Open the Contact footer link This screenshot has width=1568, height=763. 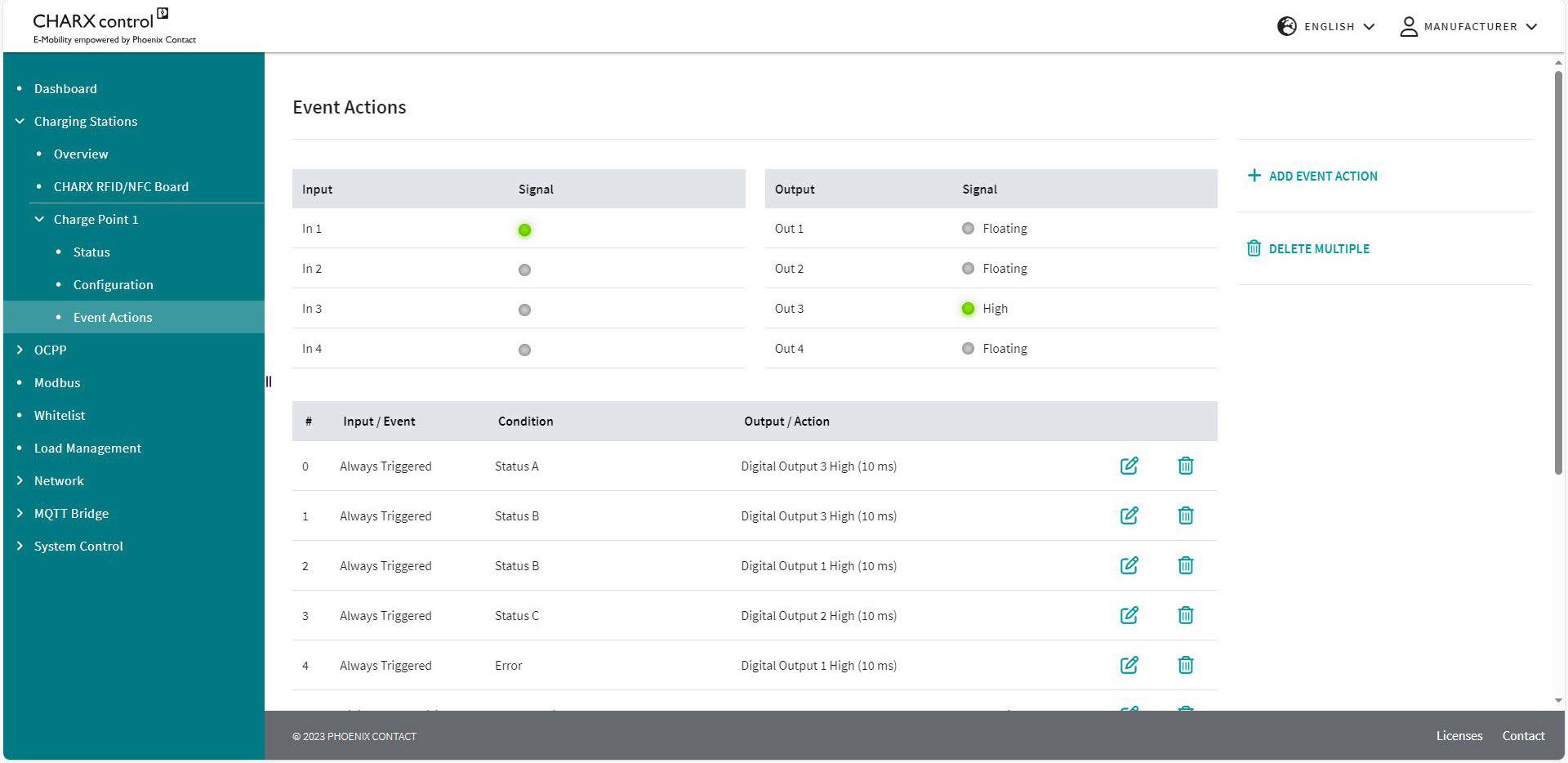pyautogui.click(x=1523, y=736)
